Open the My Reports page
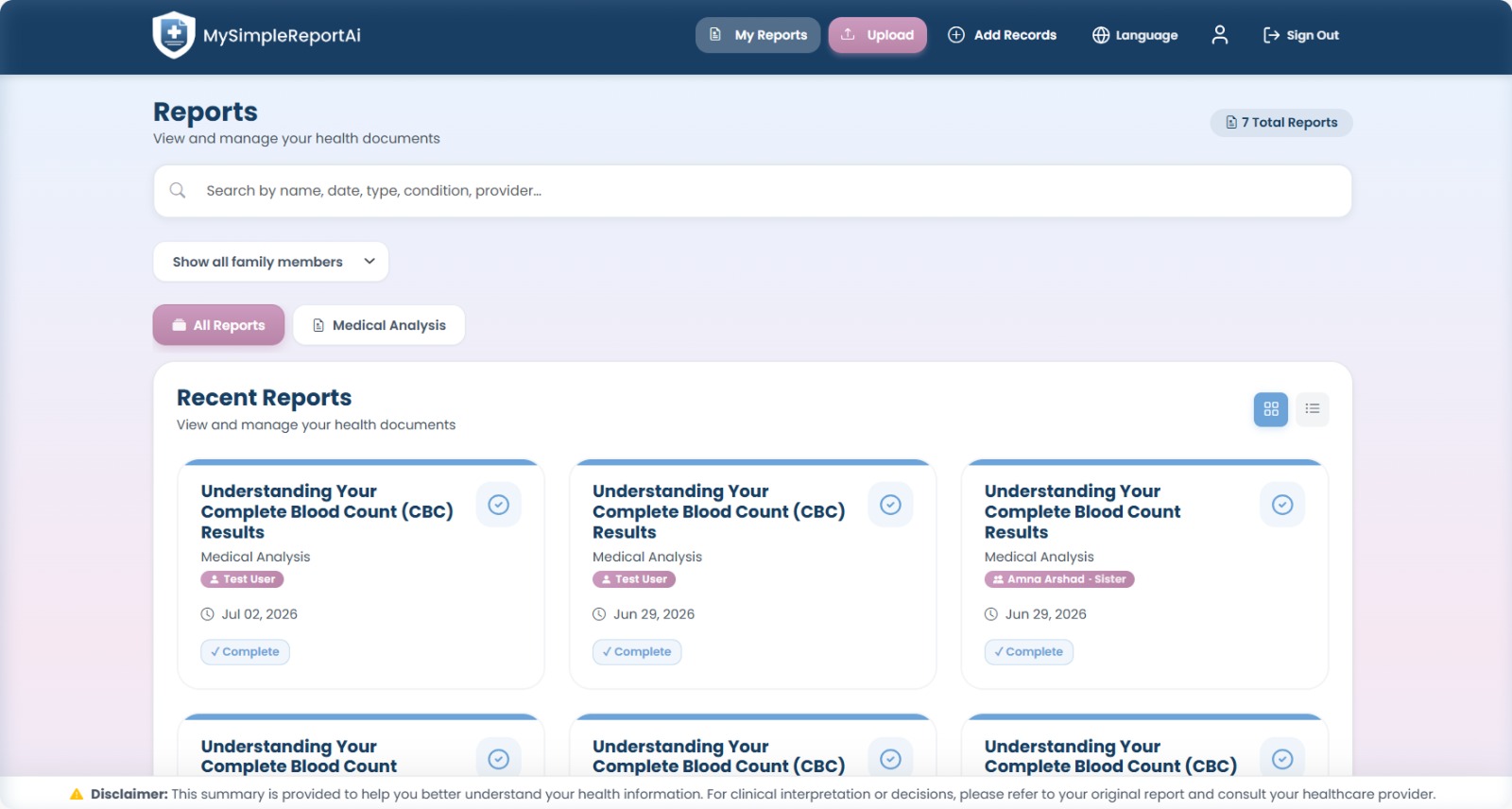Screen dimensions: 1512x809 (x=758, y=35)
